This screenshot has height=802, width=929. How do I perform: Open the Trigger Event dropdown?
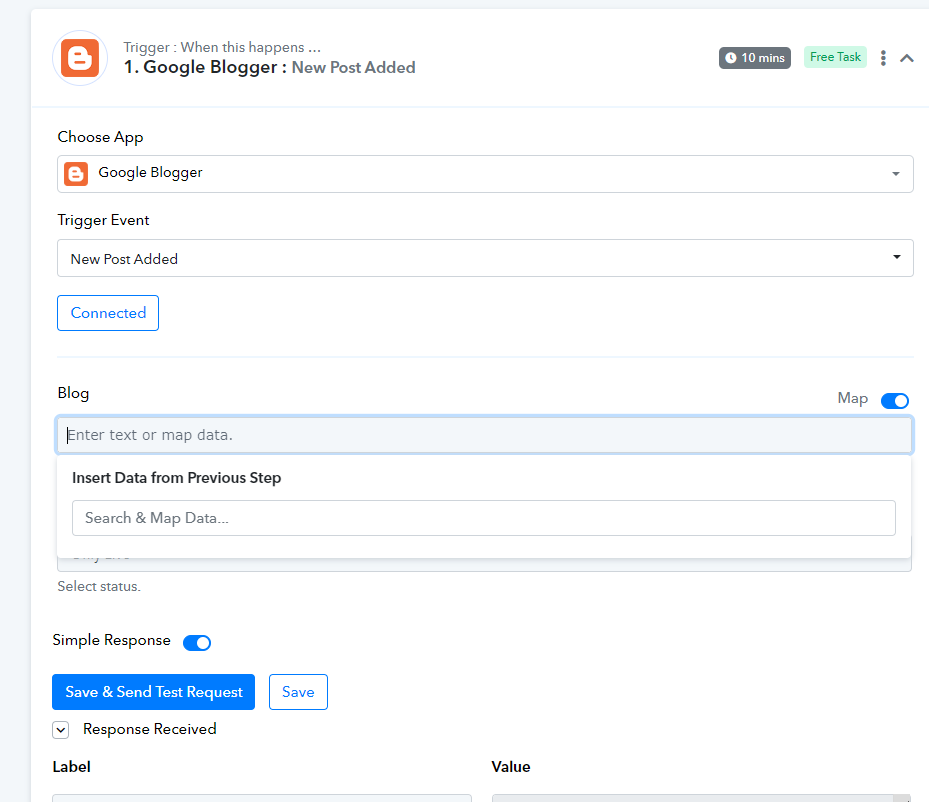click(x=485, y=258)
